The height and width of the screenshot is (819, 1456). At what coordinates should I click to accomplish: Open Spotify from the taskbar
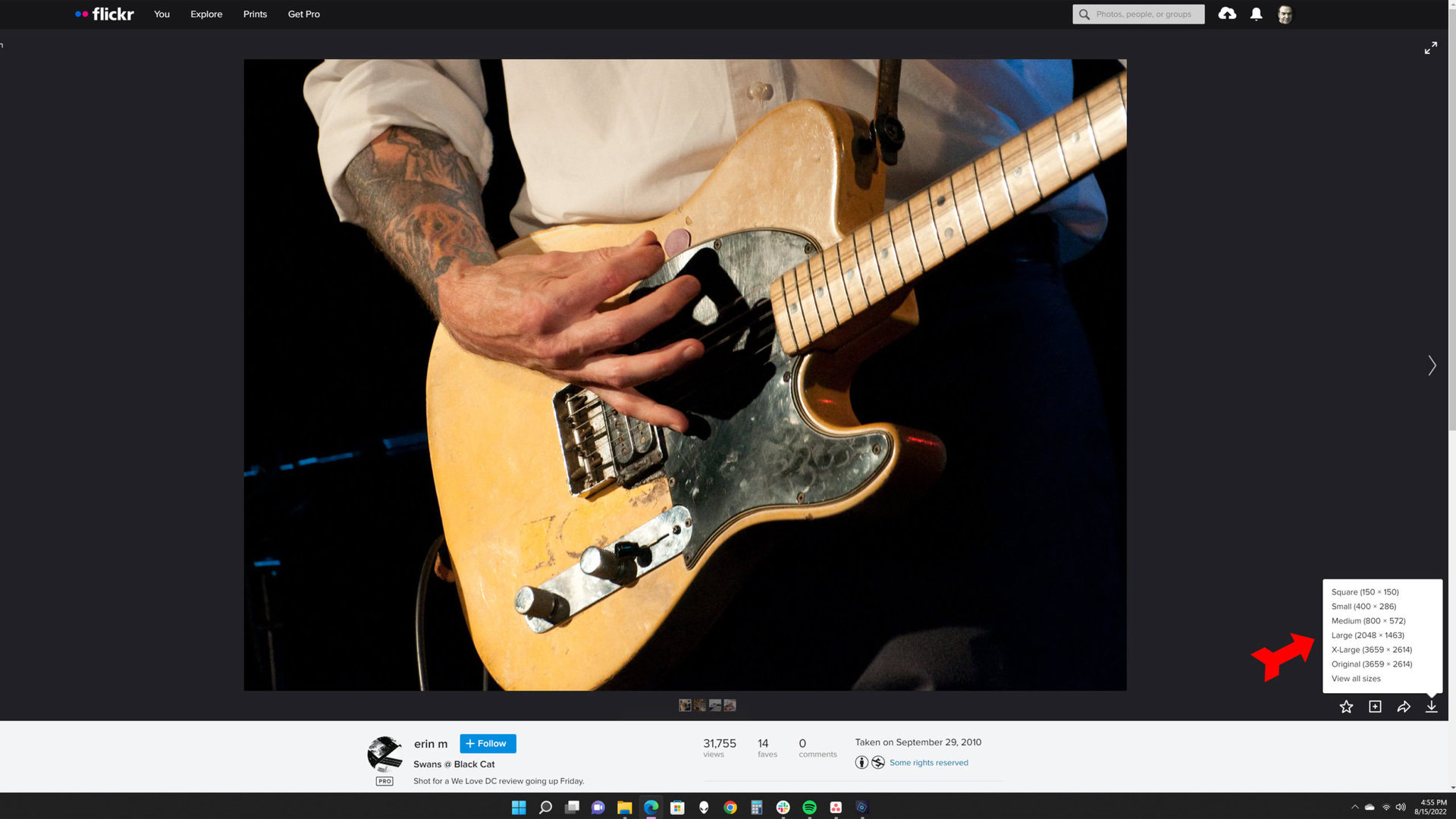tap(809, 808)
